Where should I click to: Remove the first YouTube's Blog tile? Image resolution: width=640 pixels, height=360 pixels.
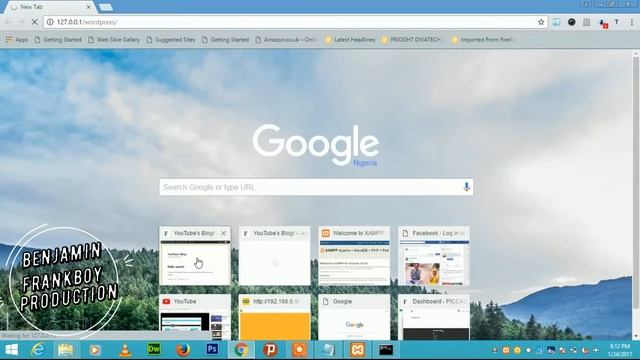[223, 233]
